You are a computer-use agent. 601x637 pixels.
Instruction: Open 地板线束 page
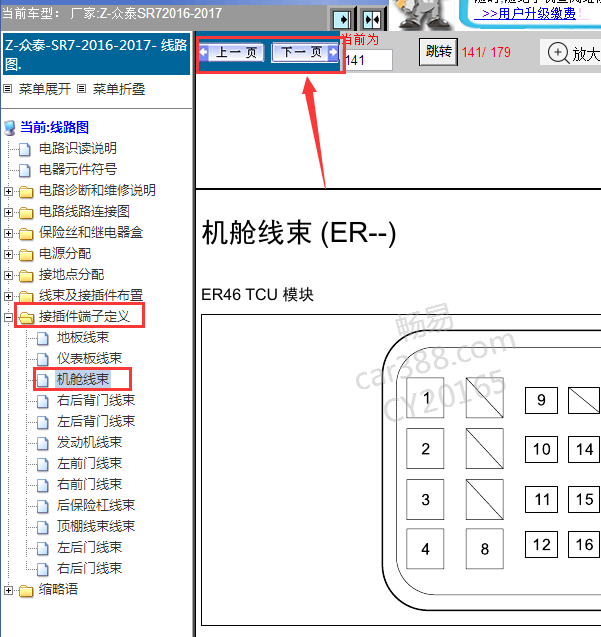click(83, 337)
